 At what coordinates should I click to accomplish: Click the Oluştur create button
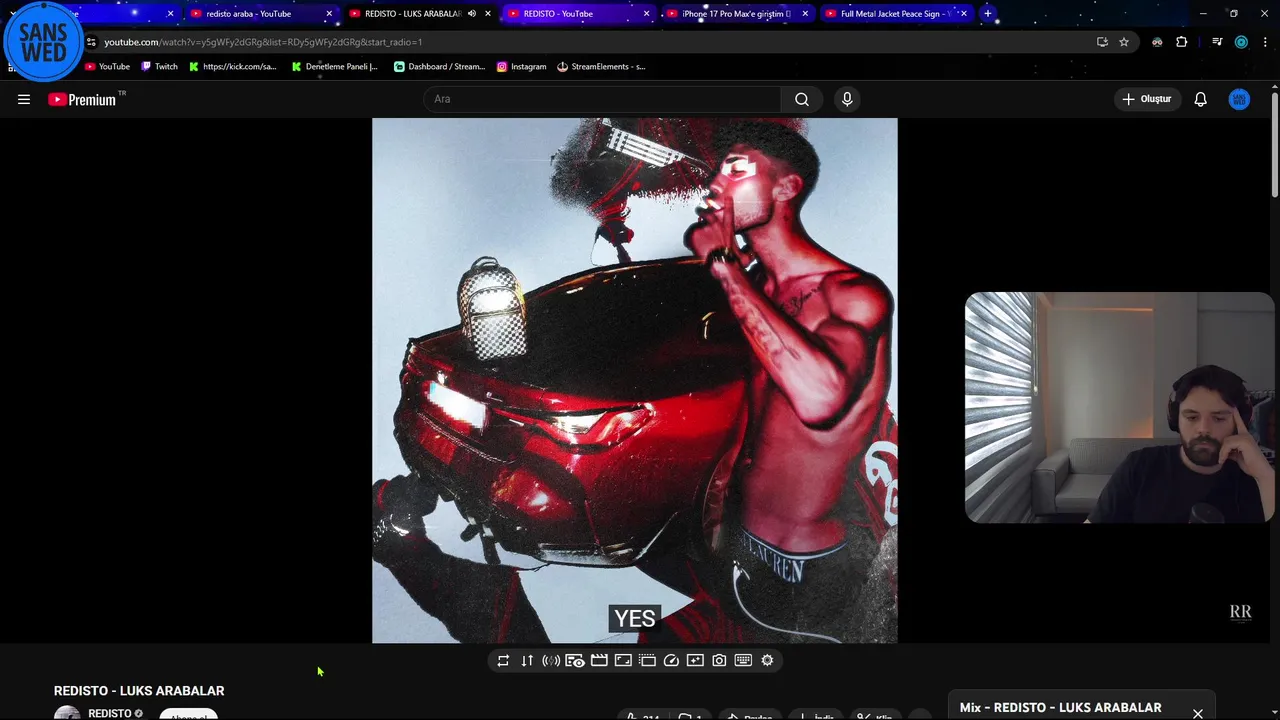click(1146, 99)
